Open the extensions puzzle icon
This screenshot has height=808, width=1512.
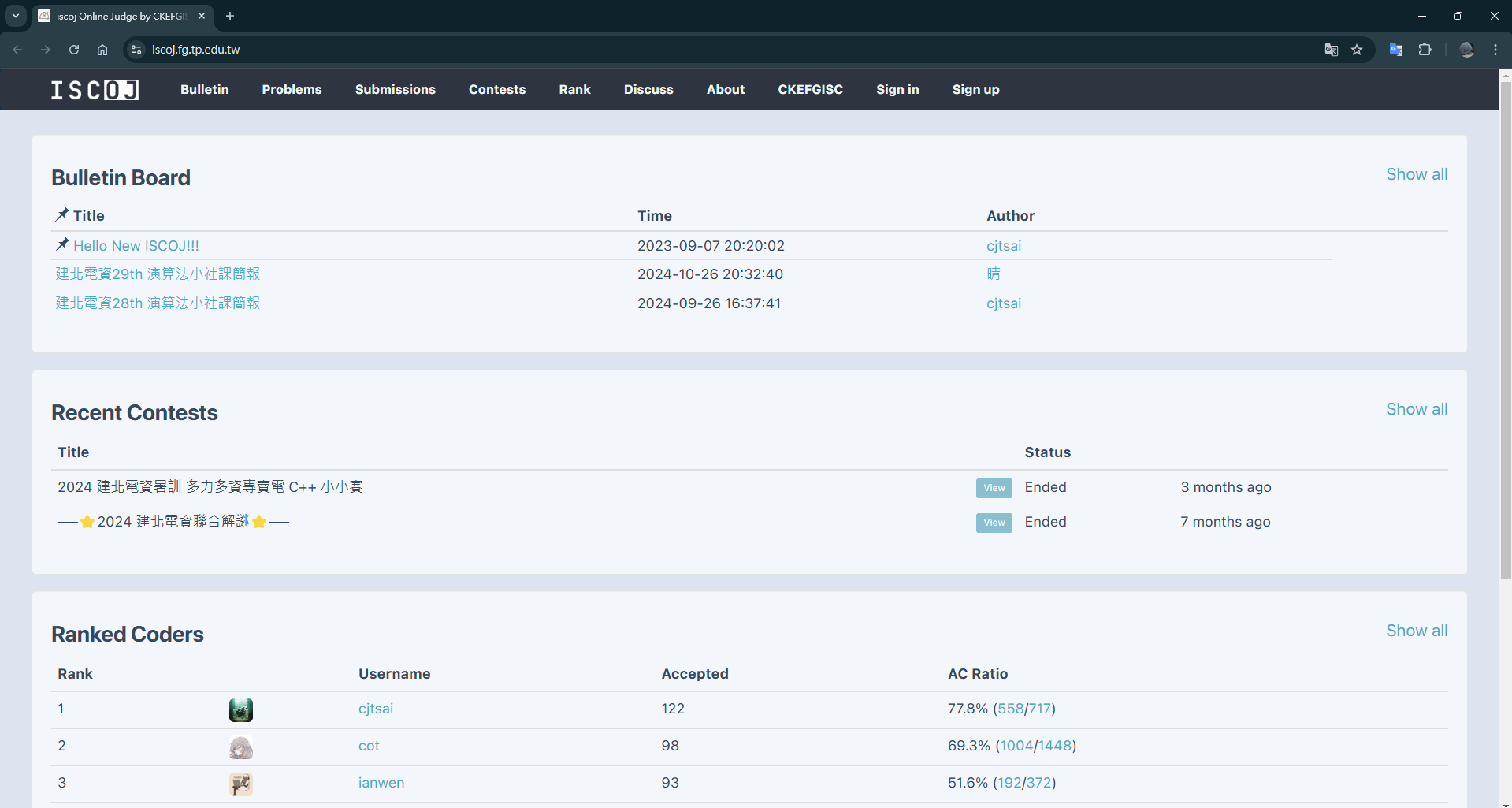[x=1425, y=50]
